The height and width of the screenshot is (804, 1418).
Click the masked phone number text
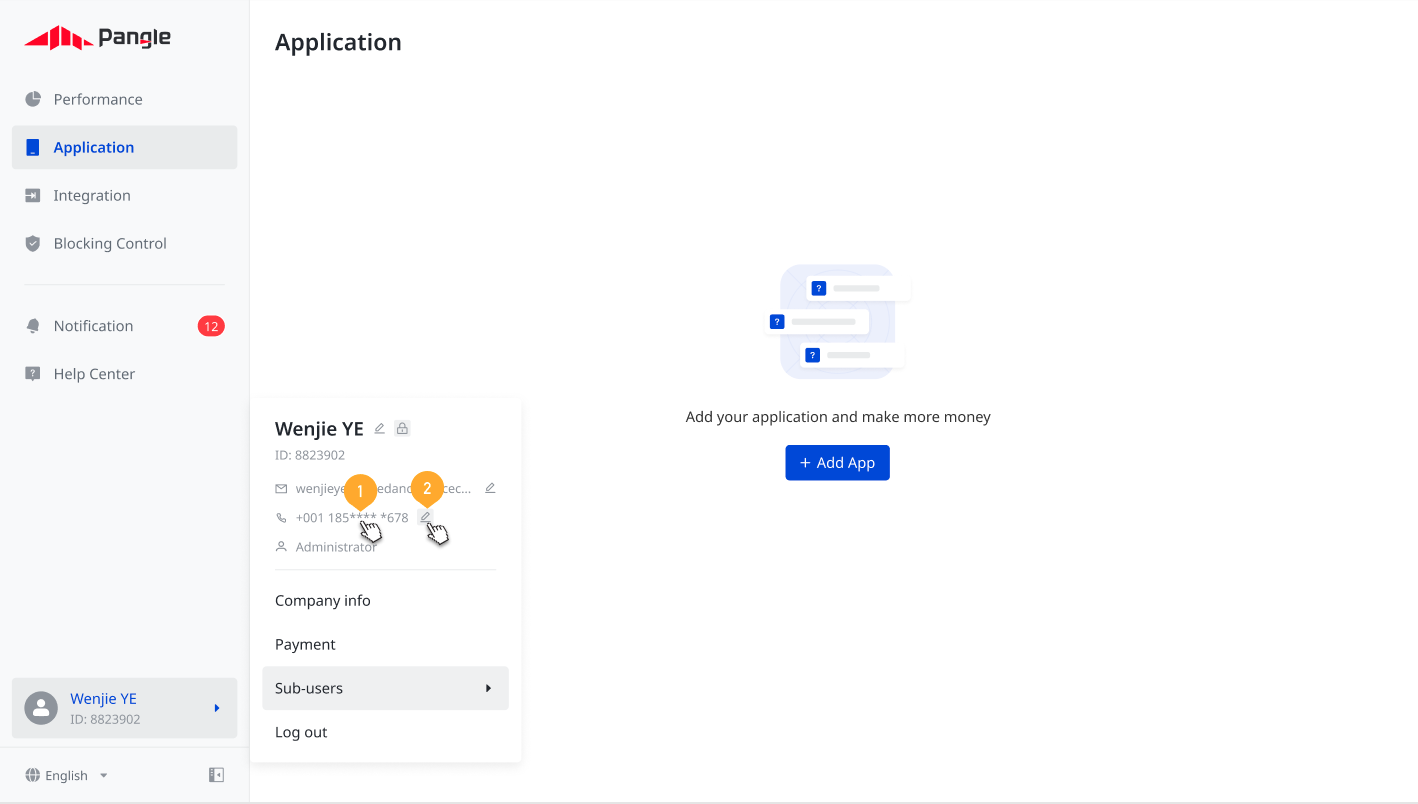(x=352, y=518)
